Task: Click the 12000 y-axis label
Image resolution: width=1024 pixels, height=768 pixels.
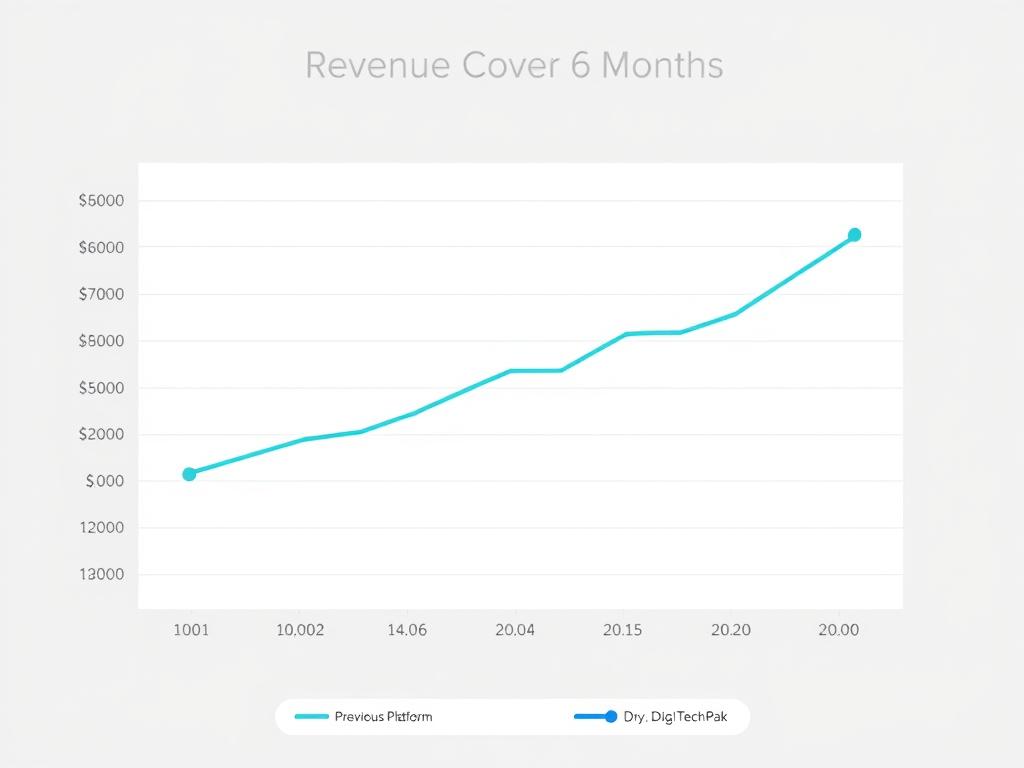Action: (x=101, y=527)
